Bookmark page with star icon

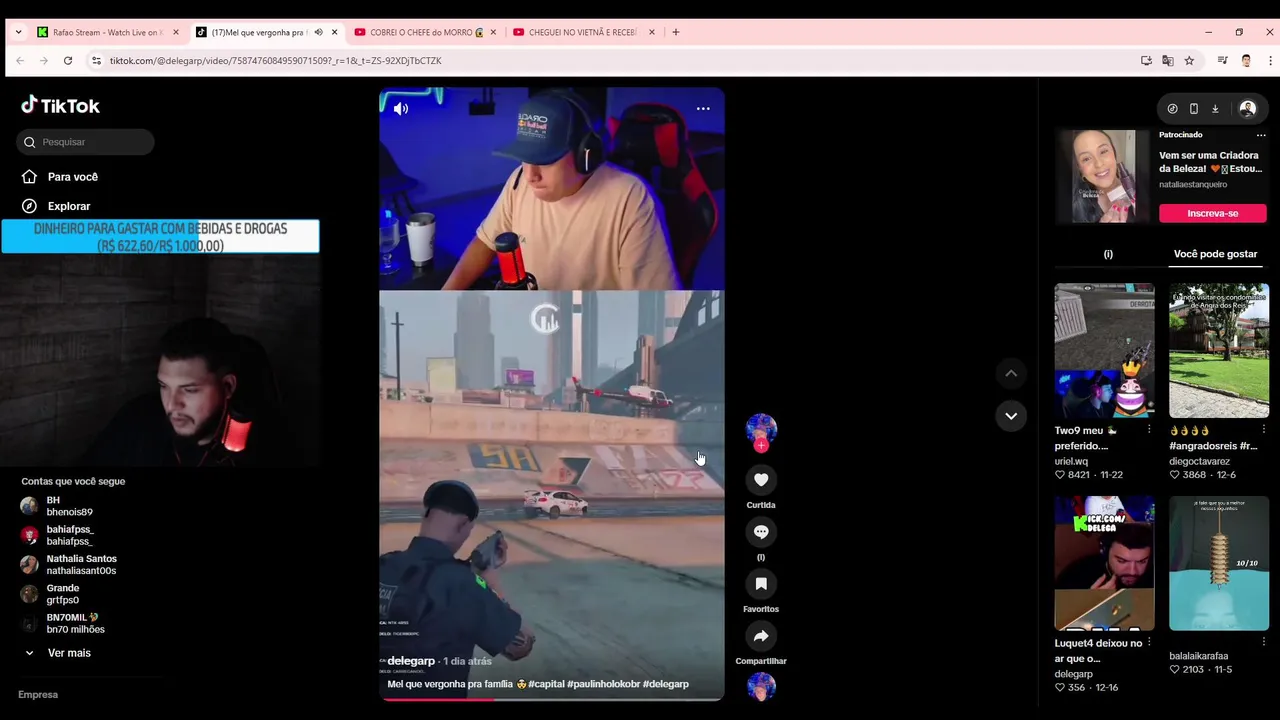1189,61
